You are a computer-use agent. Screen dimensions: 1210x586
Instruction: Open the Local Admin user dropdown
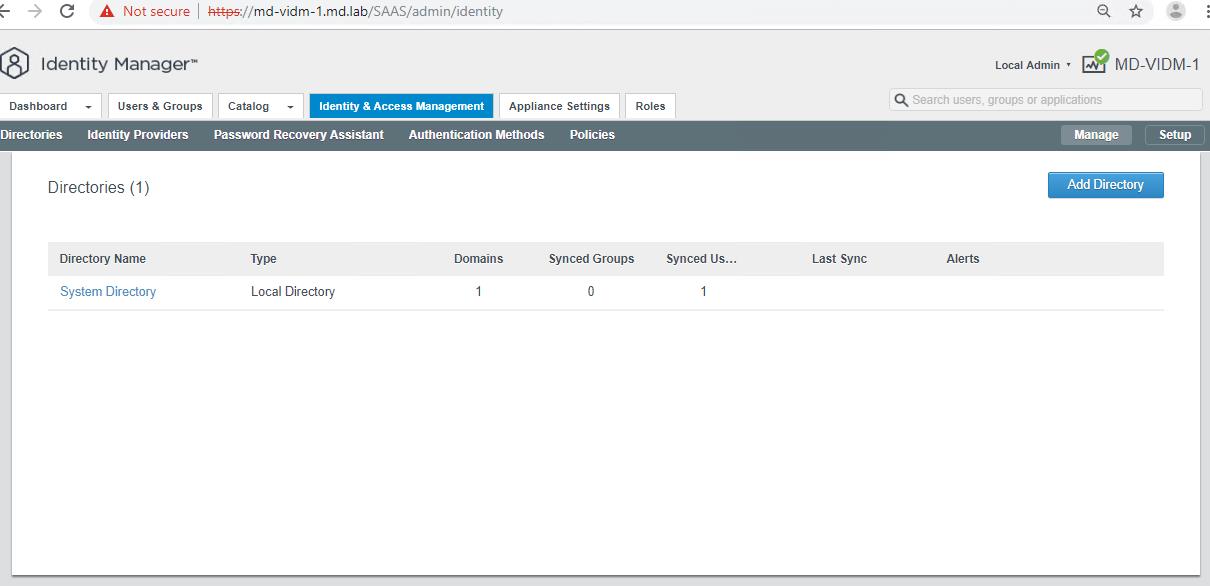coord(1033,65)
